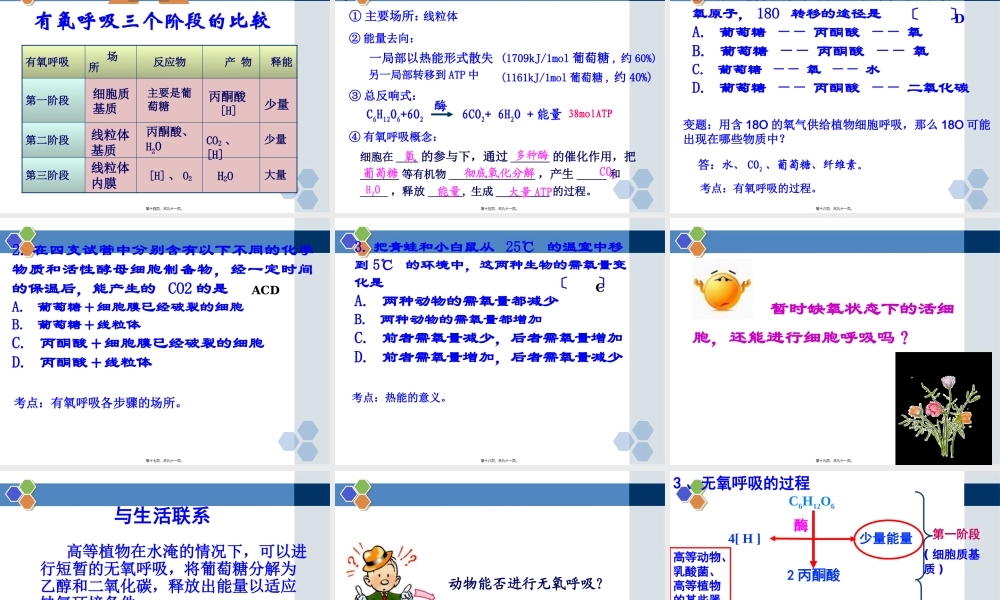
Task: Click the table header 反应物
Action: (x=169, y=62)
